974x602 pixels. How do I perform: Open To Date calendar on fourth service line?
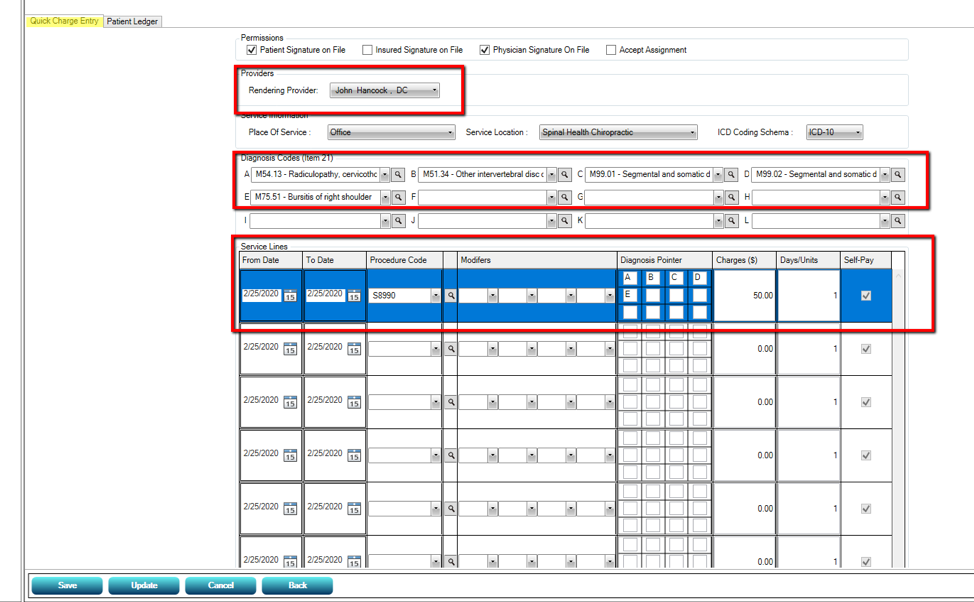354,456
